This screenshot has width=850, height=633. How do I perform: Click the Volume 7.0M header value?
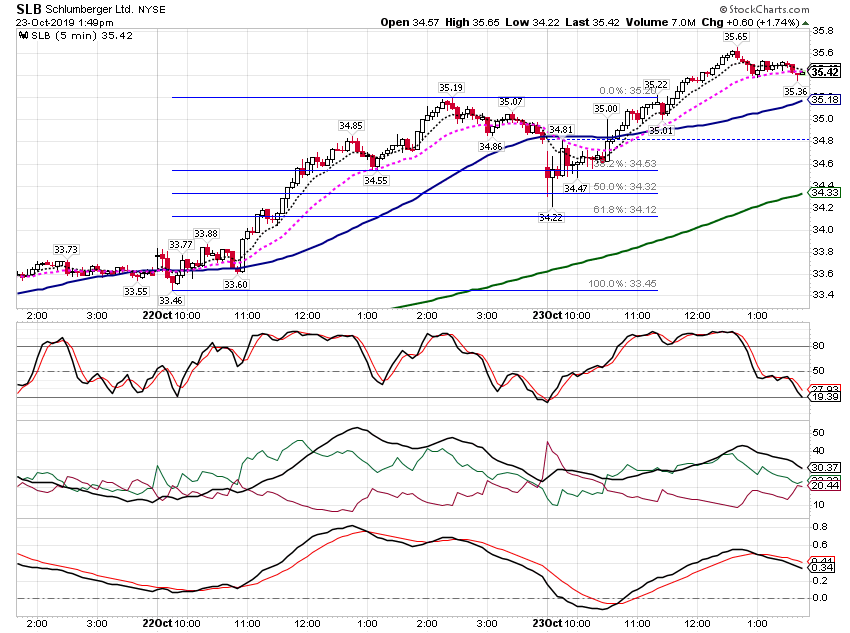pos(660,22)
